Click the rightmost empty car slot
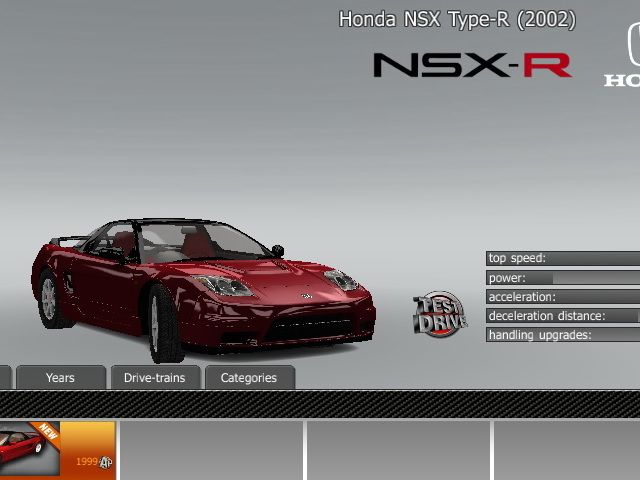Viewport: 640px width, 480px height. coord(567,450)
